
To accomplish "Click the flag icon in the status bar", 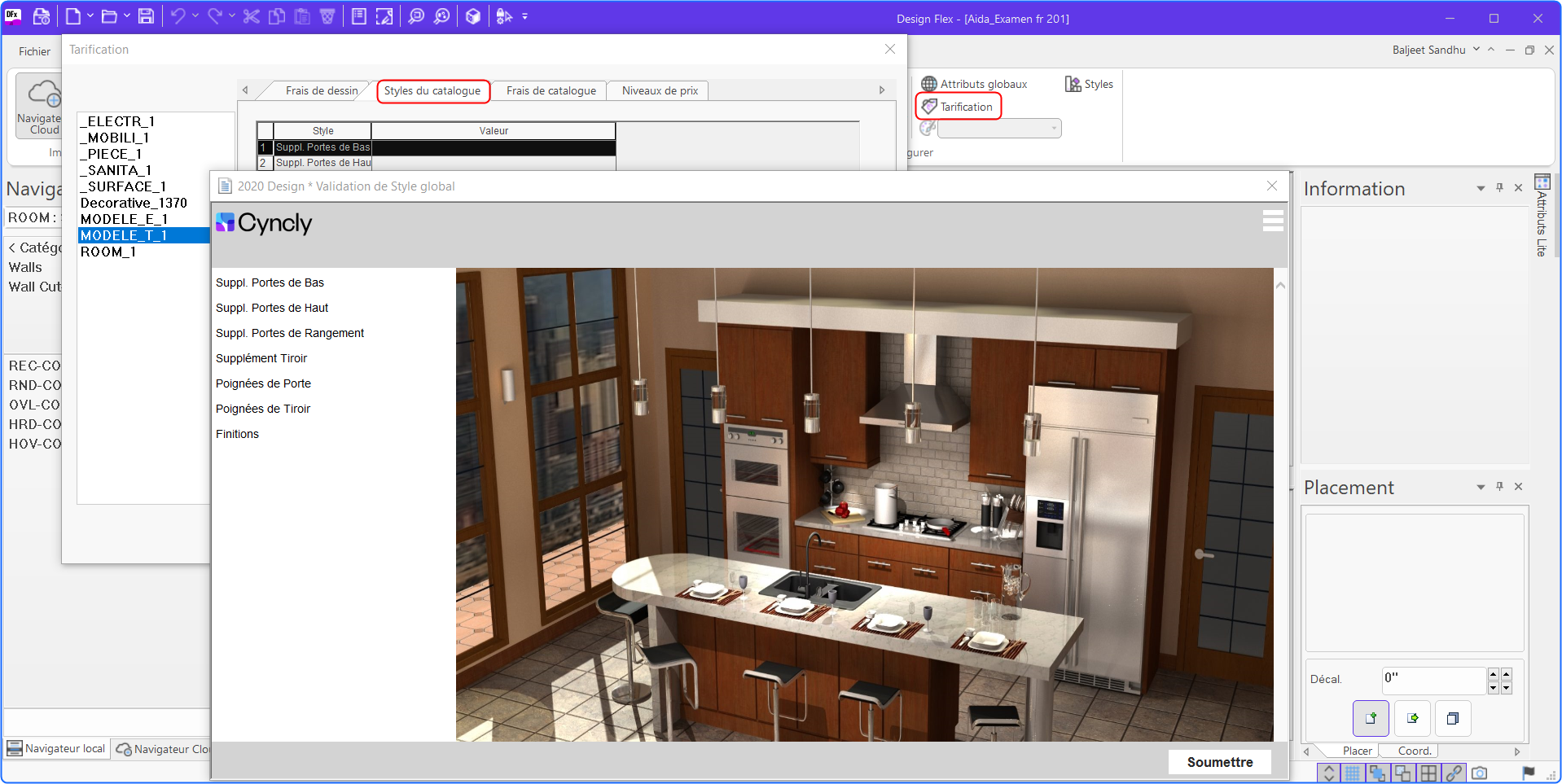I will 1529,773.
